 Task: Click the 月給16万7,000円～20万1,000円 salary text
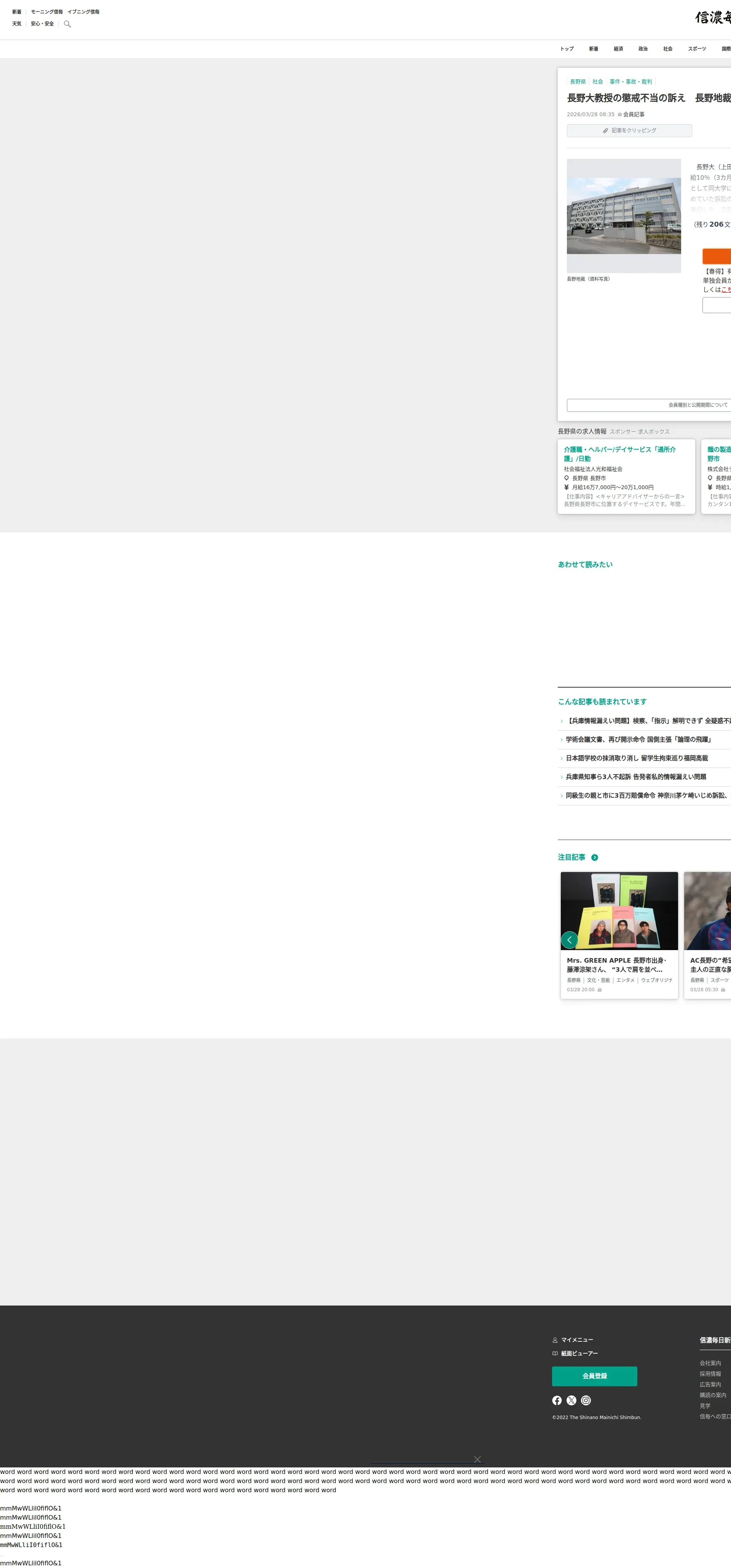pos(613,488)
